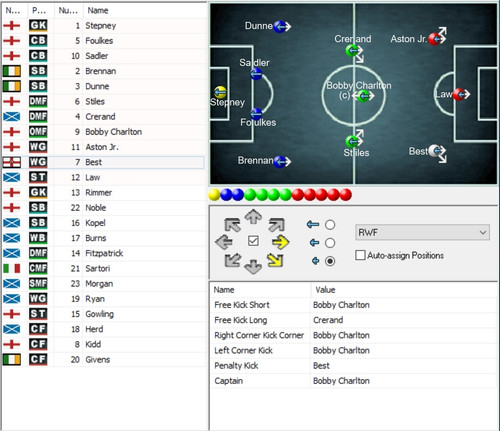
Task: Click the Scottish flag beside Crerand
Action: [x=12, y=116]
